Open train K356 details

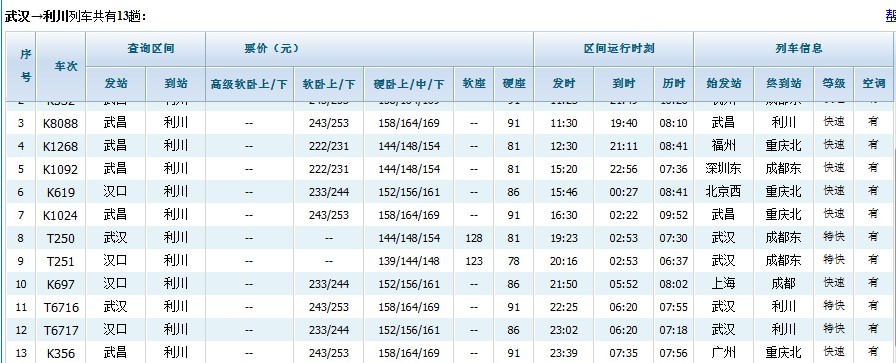pyautogui.click(x=61, y=353)
